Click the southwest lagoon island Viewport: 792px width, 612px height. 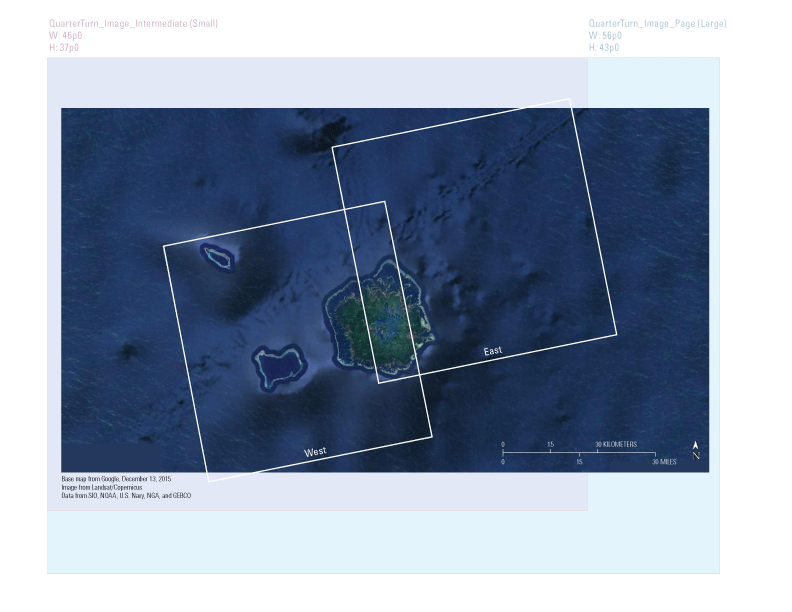tap(279, 366)
